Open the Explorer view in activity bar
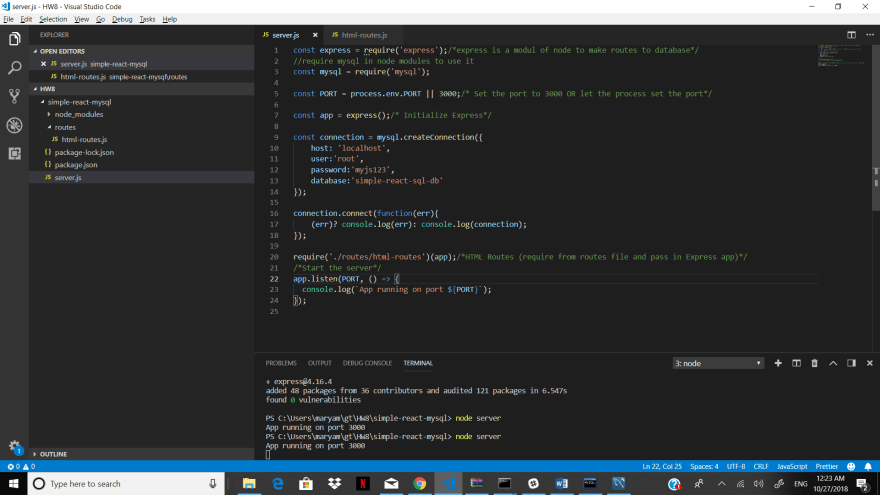The image size is (880, 495). point(15,39)
